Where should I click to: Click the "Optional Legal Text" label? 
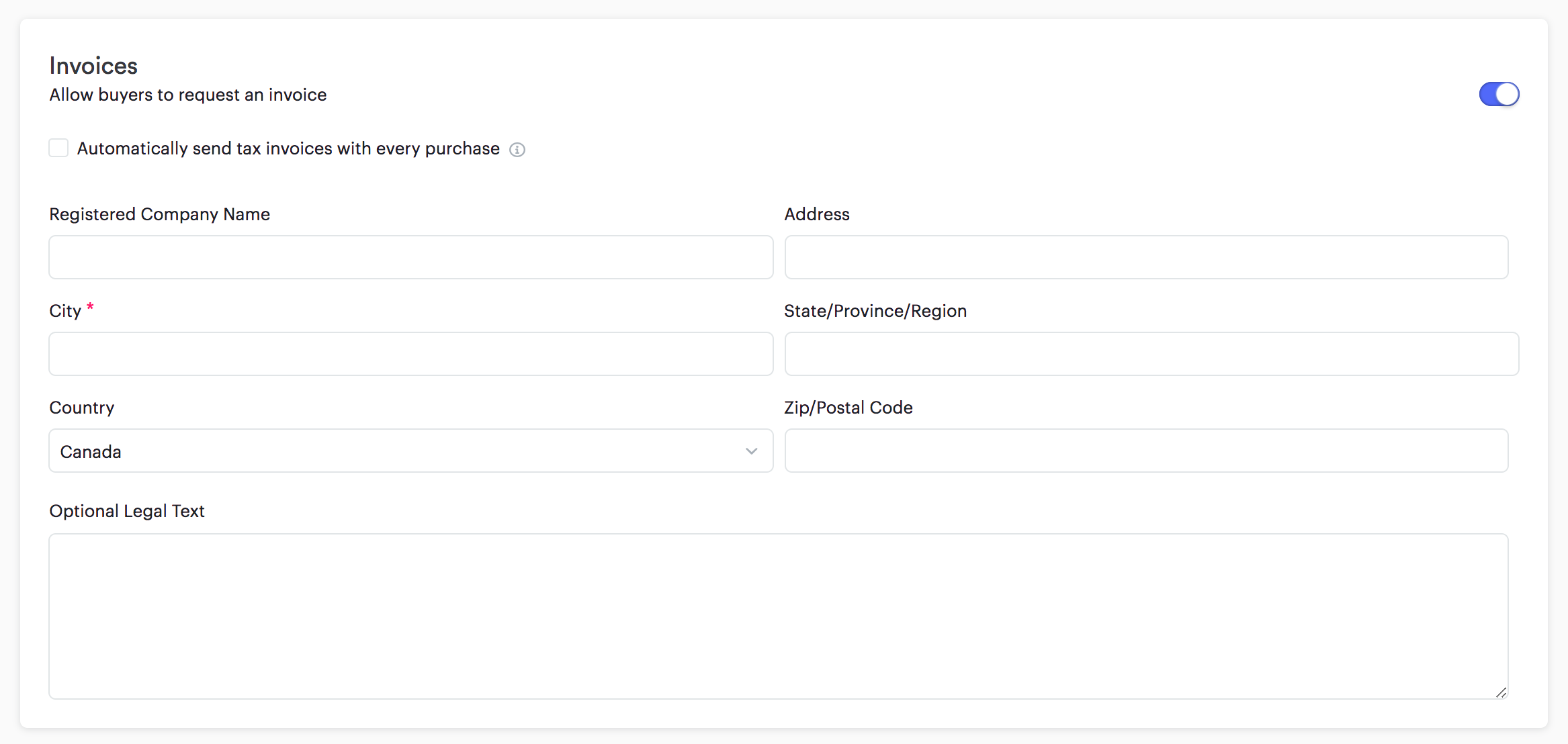[127, 511]
